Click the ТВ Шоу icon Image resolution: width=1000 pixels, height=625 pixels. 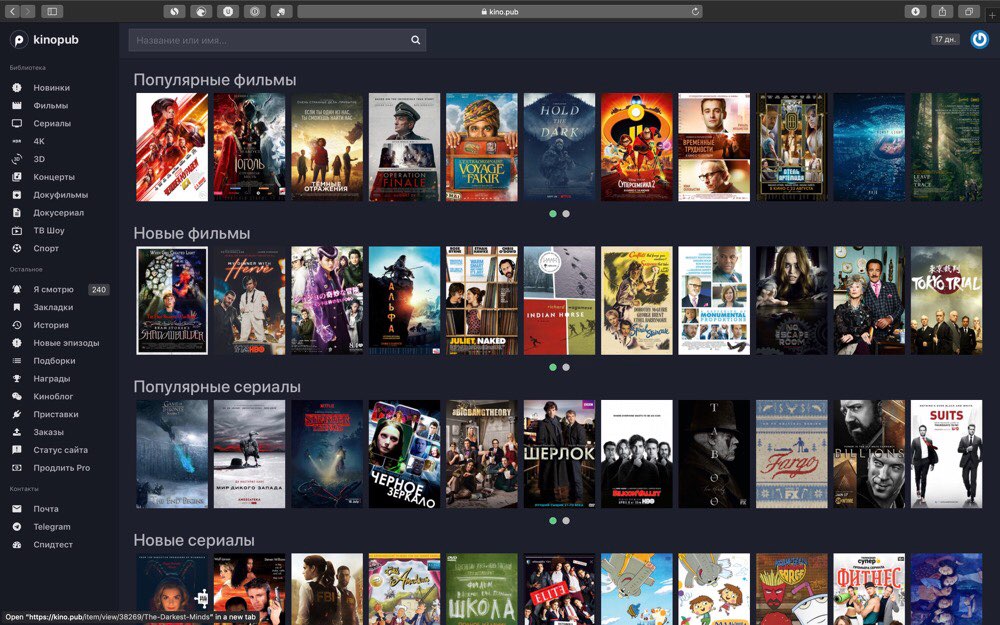pyautogui.click(x=17, y=230)
